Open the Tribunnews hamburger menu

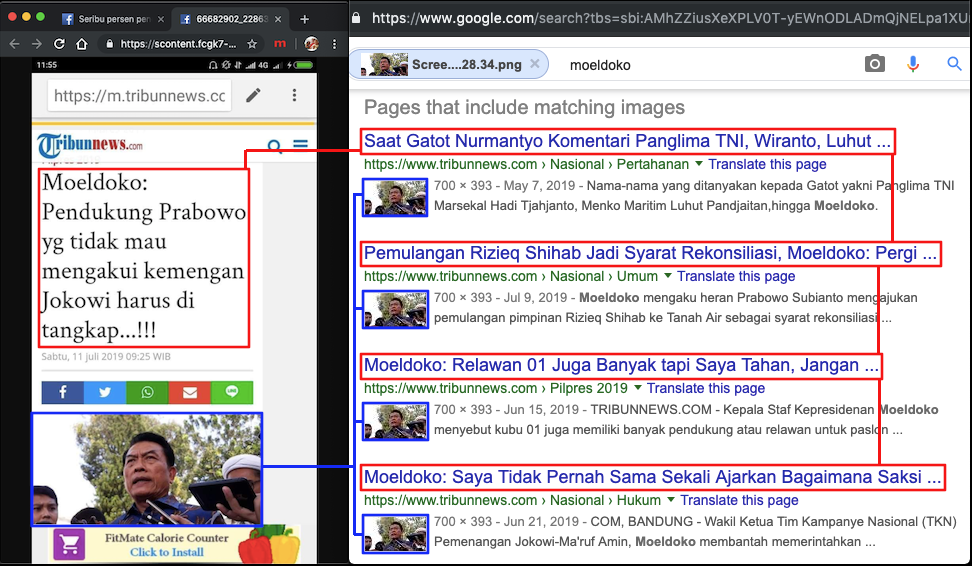(x=300, y=146)
